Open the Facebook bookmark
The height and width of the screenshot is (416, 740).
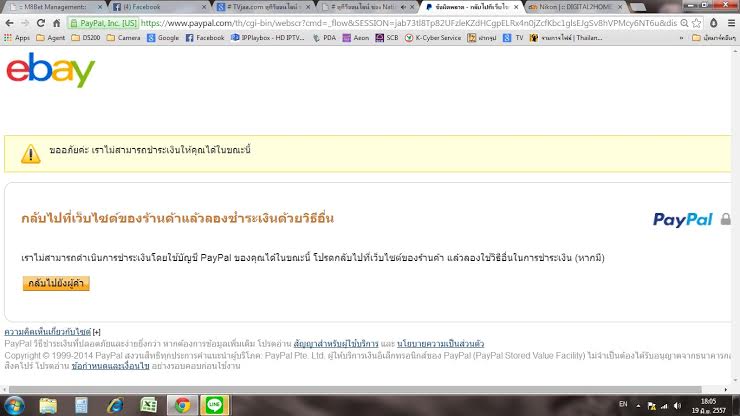point(205,38)
